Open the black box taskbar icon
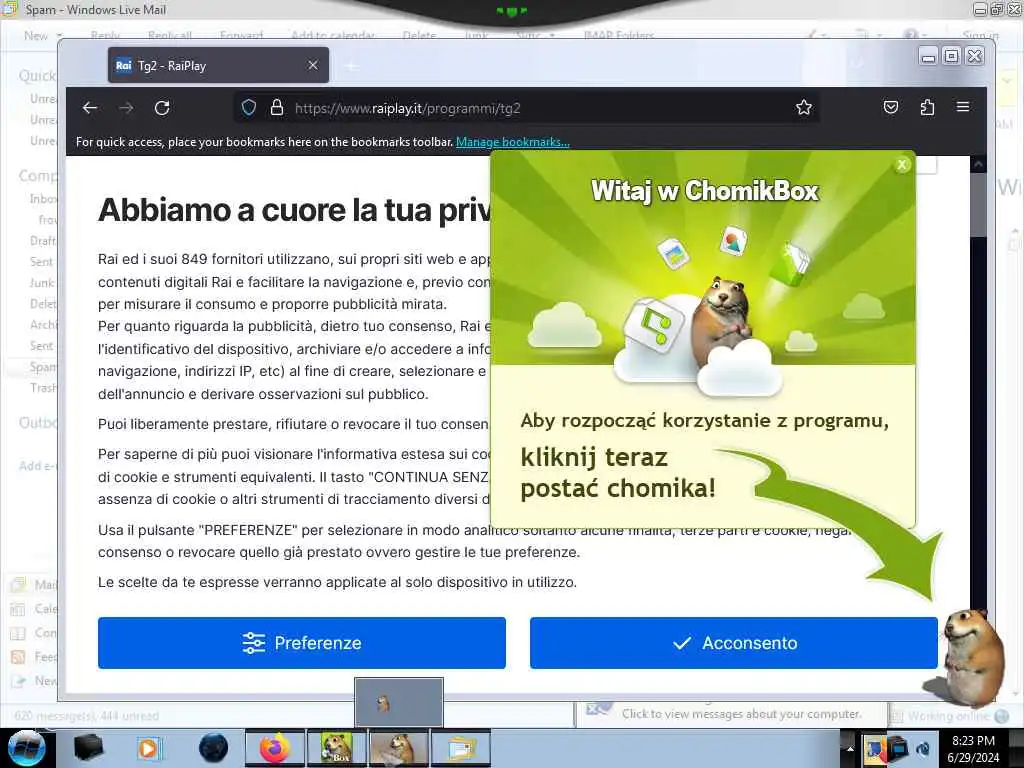Viewport: 1024px width, 768px height. [x=88, y=748]
